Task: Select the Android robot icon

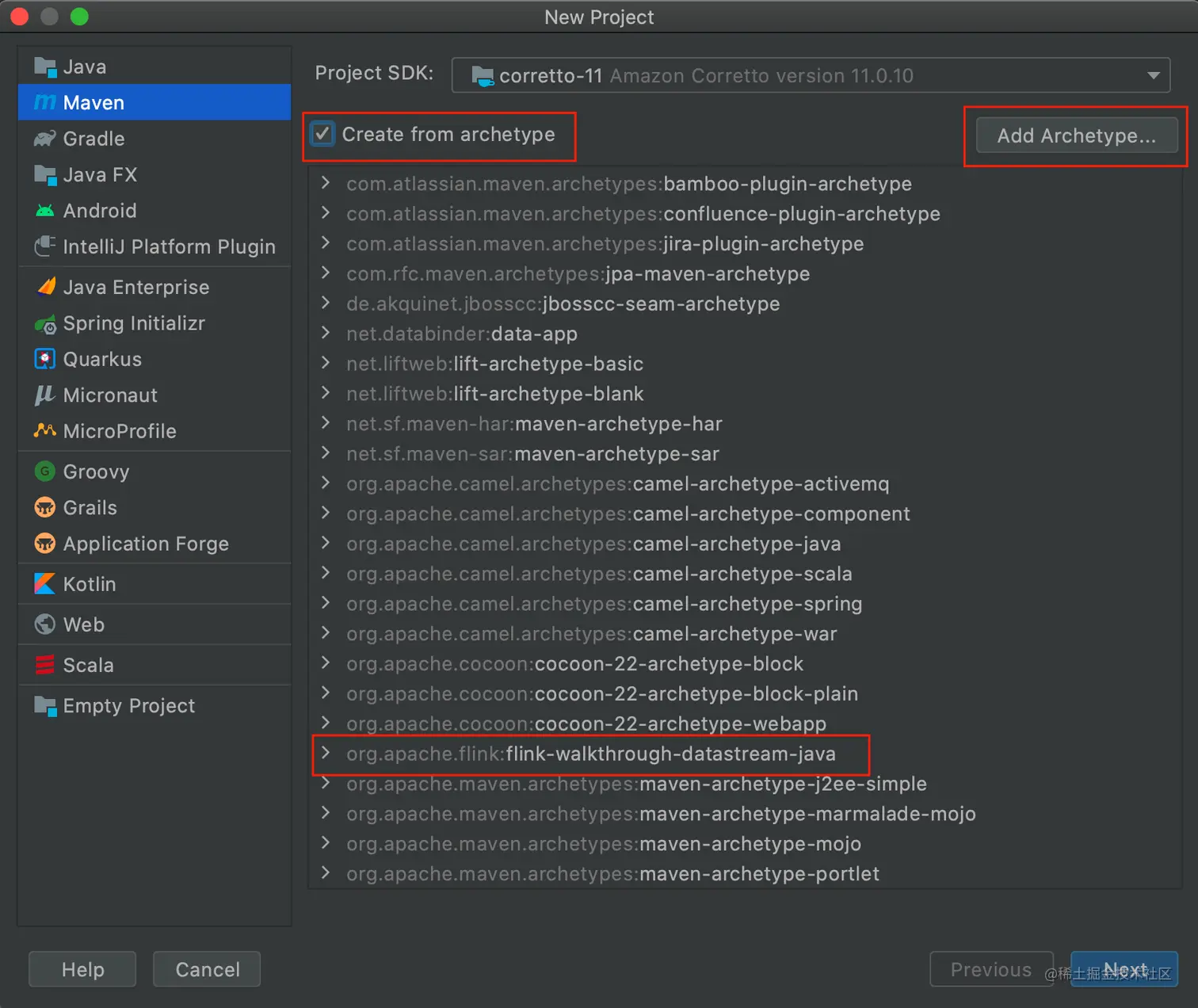Action: tap(45, 211)
